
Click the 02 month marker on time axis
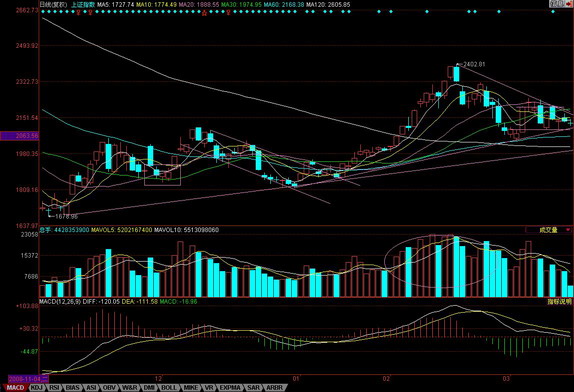coord(387,378)
